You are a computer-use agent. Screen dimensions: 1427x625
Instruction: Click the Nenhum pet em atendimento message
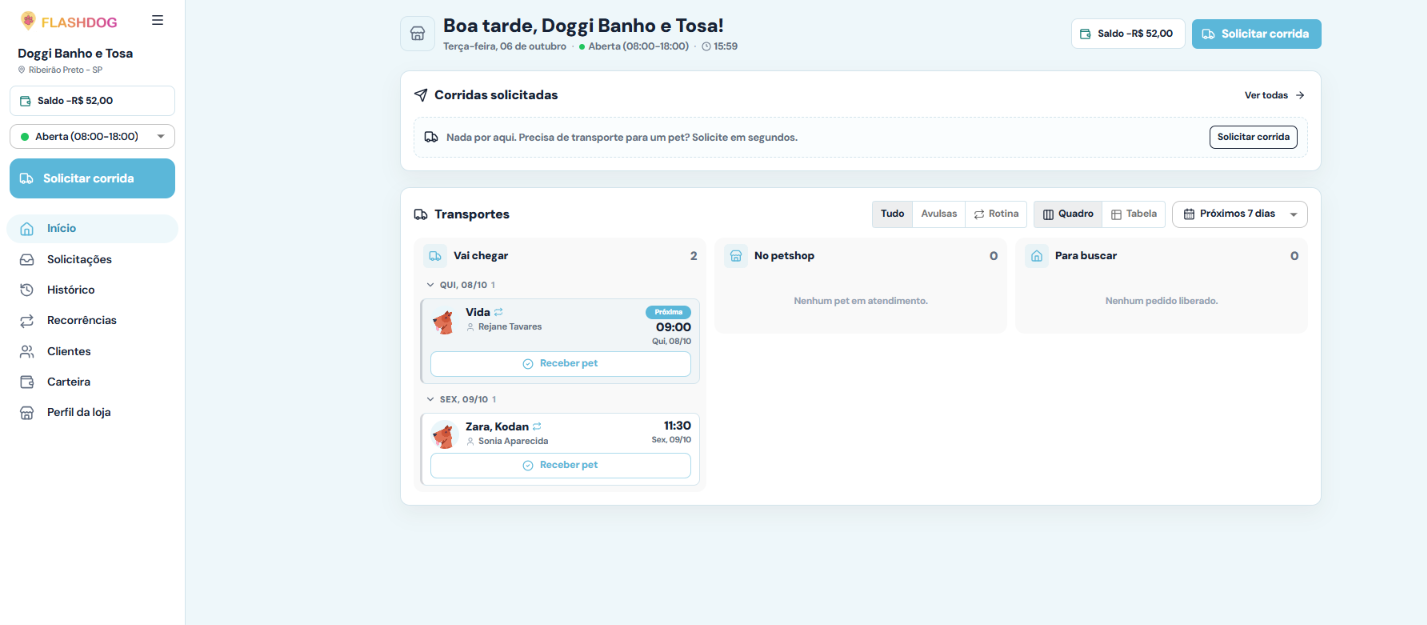pyautogui.click(x=861, y=301)
